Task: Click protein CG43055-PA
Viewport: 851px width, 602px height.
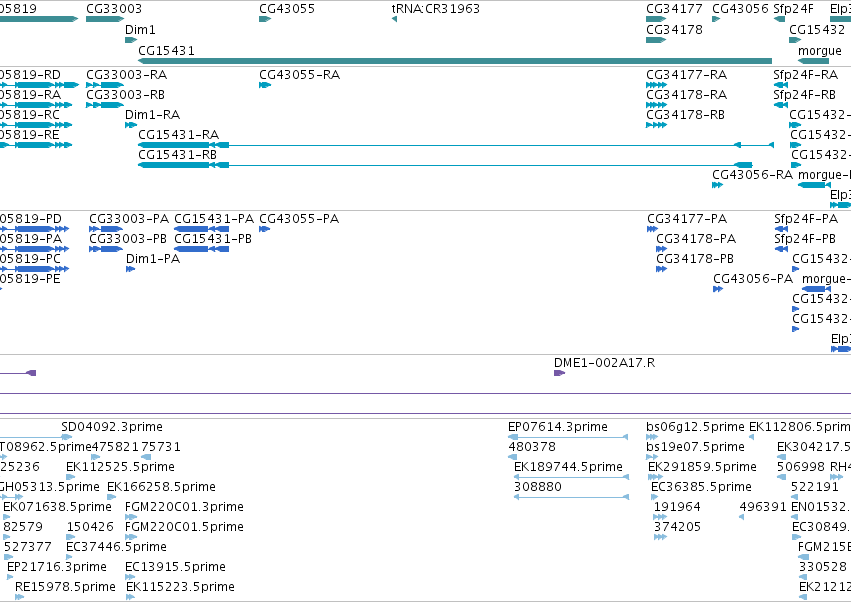Action: [299, 219]
